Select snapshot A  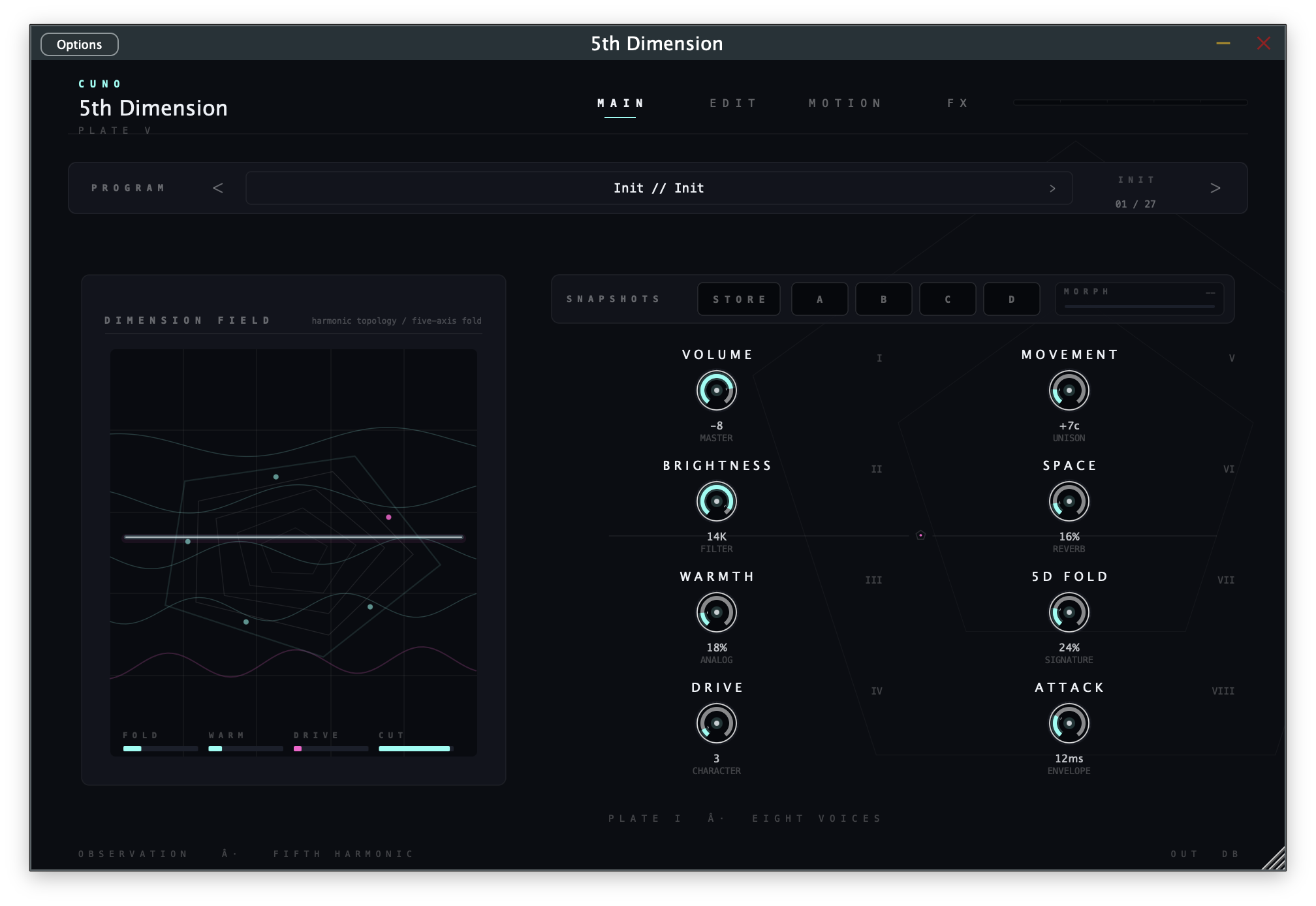820,299
